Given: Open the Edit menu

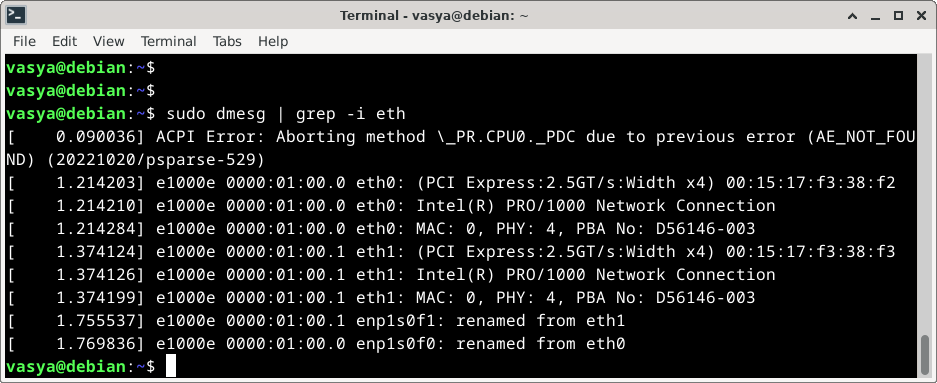Looking at the screenshot, I should pyautogui.click(x=65, y=41).
